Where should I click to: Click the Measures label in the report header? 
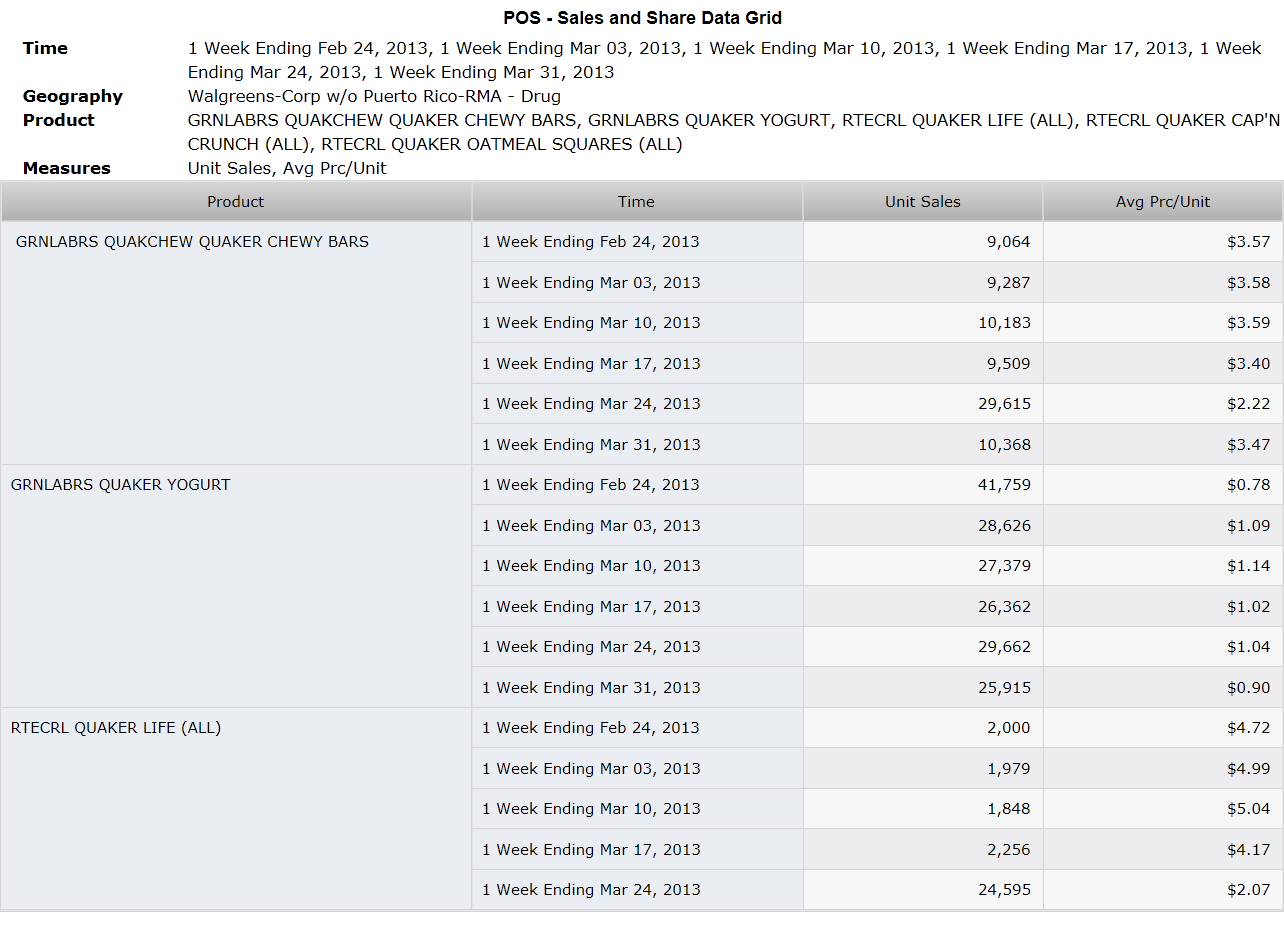(x=67, y=168)
